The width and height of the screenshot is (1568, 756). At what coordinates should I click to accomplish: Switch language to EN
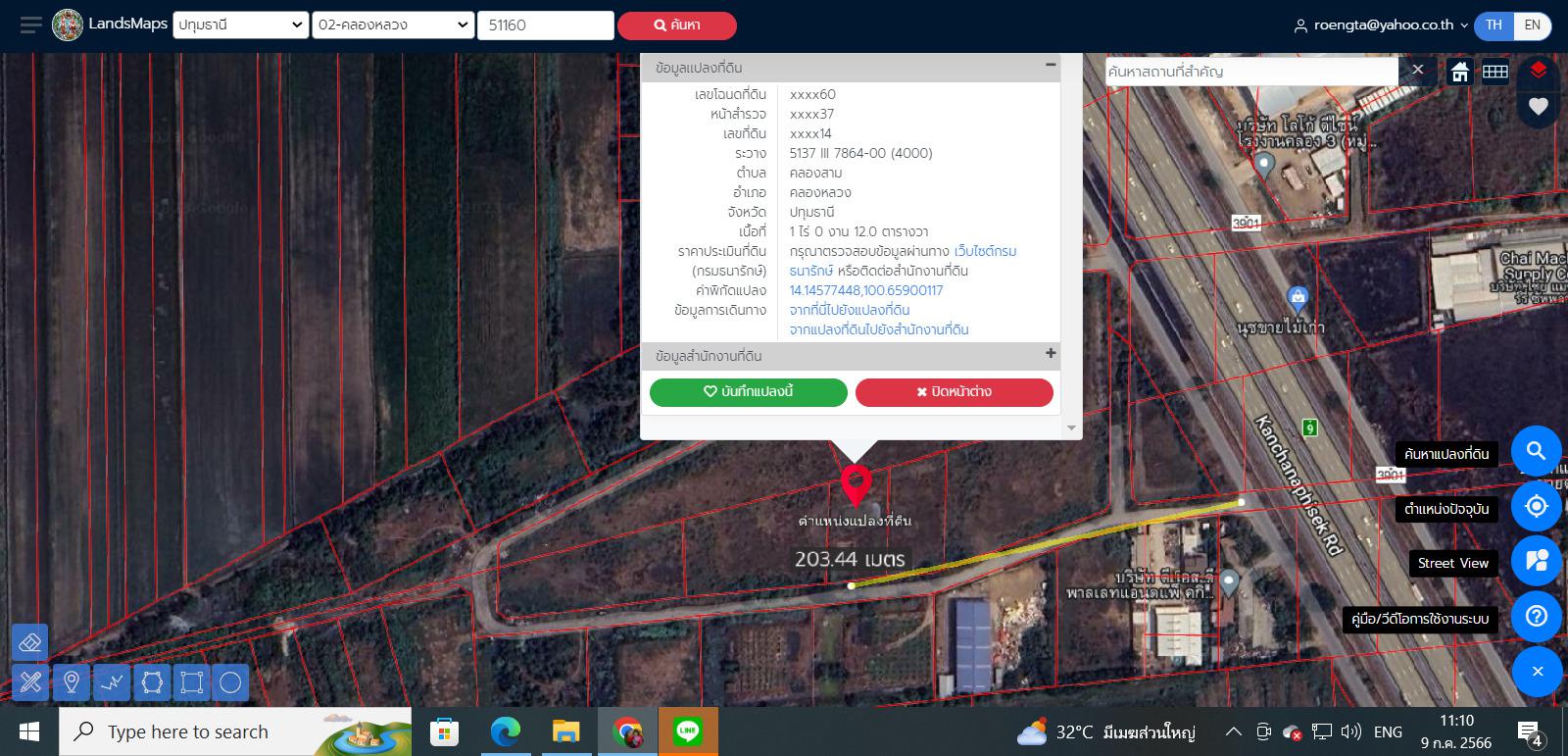pos(1532,25)
